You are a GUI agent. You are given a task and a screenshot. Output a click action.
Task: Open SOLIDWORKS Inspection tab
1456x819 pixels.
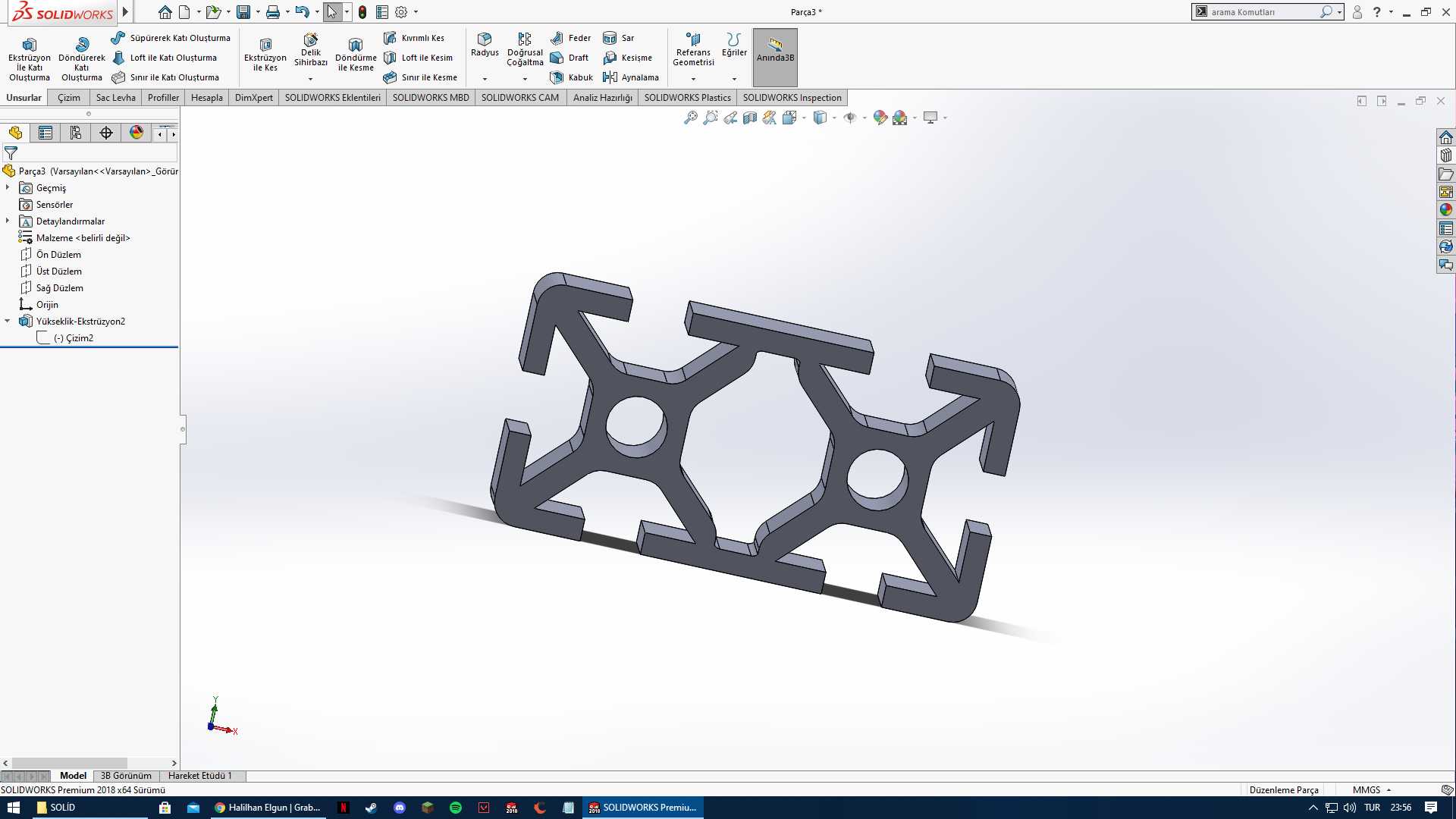point(792,98)
